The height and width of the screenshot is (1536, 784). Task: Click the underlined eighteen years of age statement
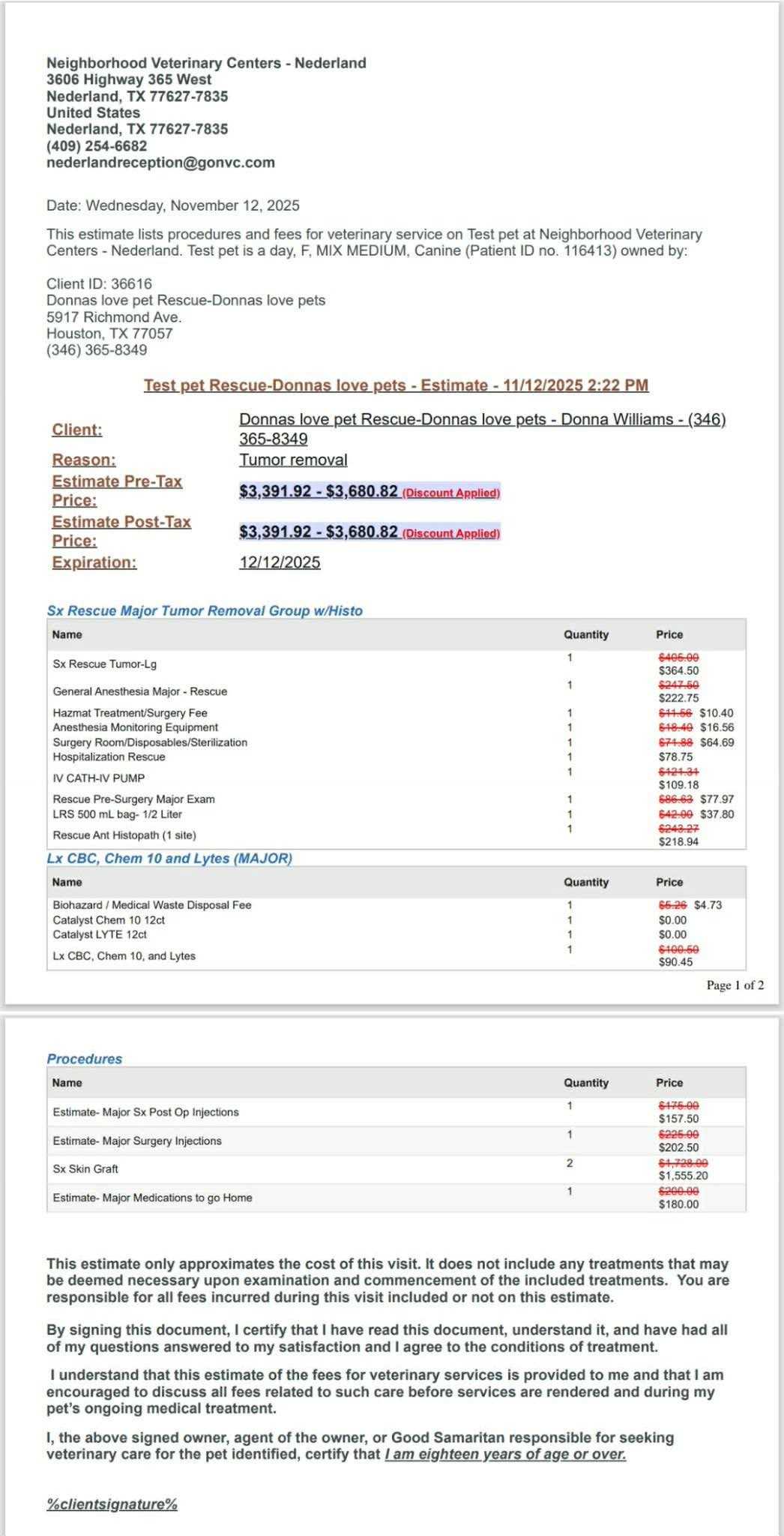click(505, 1455)
